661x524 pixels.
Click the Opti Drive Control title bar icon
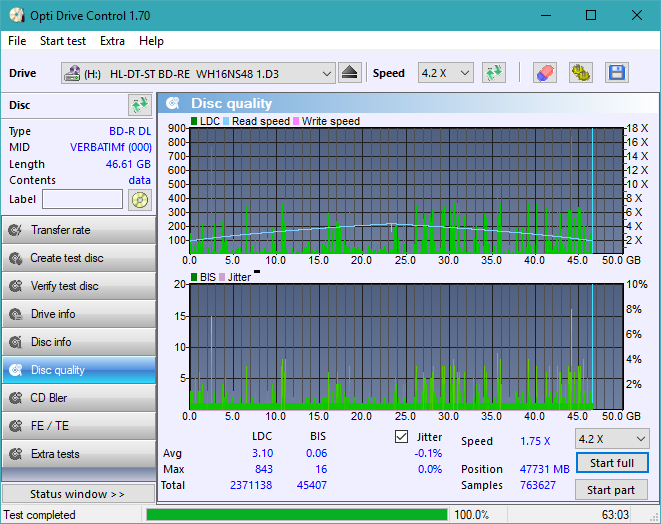point(17,16)
